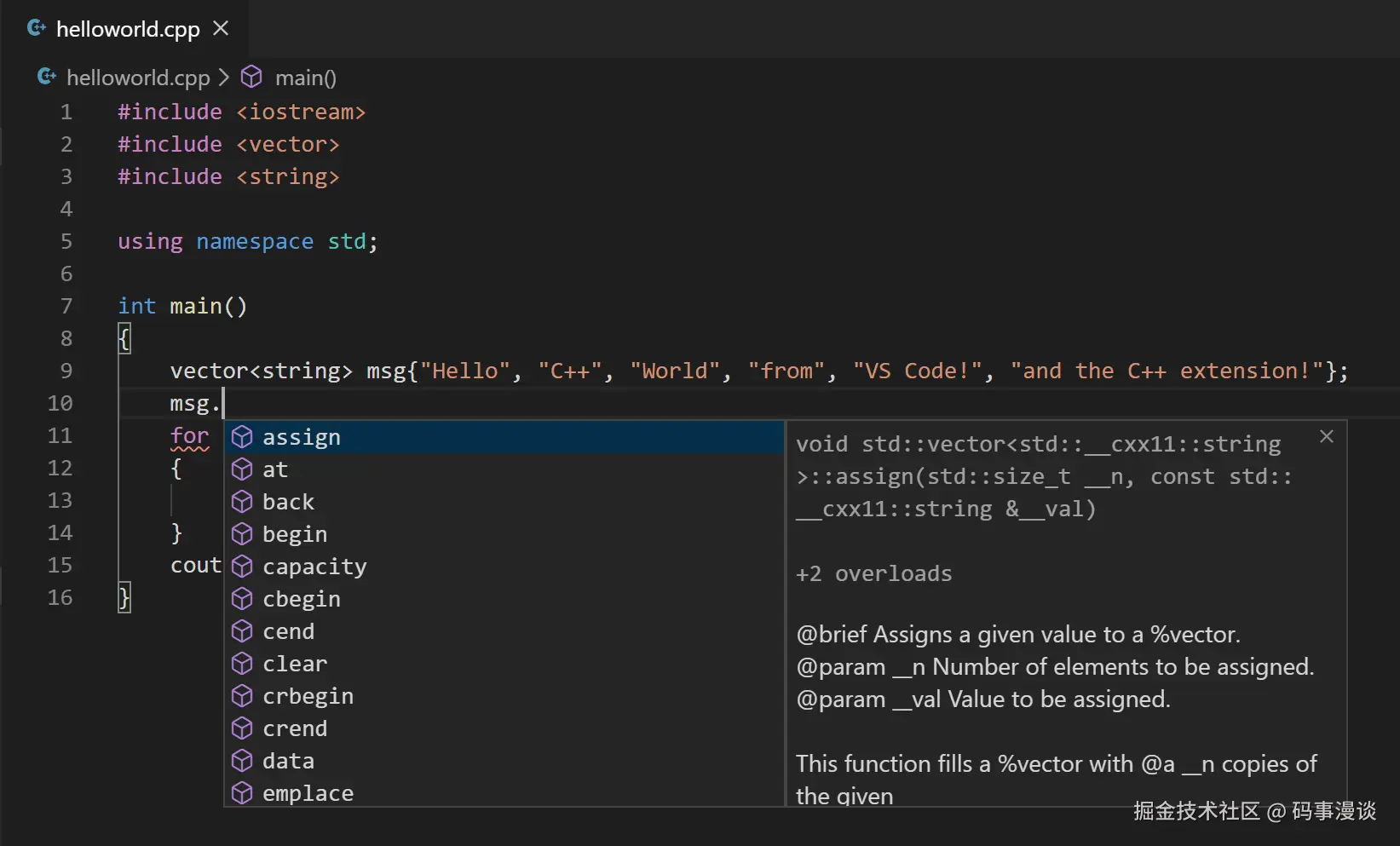Image resolution: width=1400 pixels, height=846 pixels.
Task: Click the method icon beside "data"
Action: 242,761
